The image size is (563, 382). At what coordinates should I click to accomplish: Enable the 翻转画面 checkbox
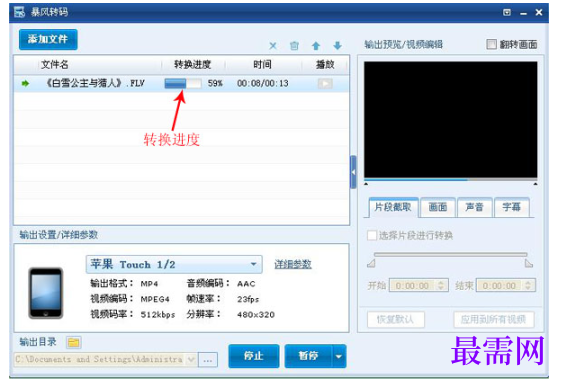click(491, 44)
